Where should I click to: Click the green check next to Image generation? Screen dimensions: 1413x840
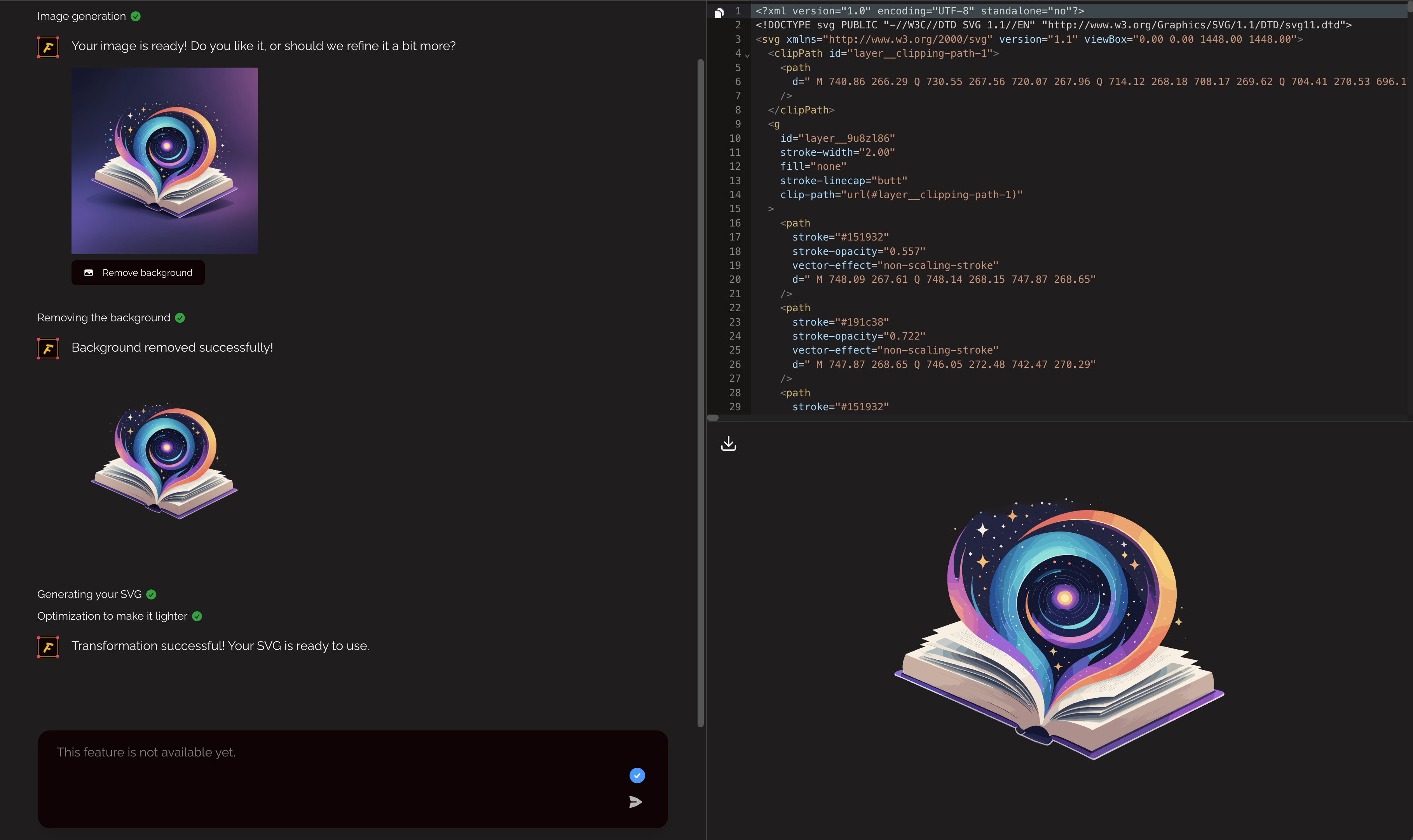tap(135, 16)
